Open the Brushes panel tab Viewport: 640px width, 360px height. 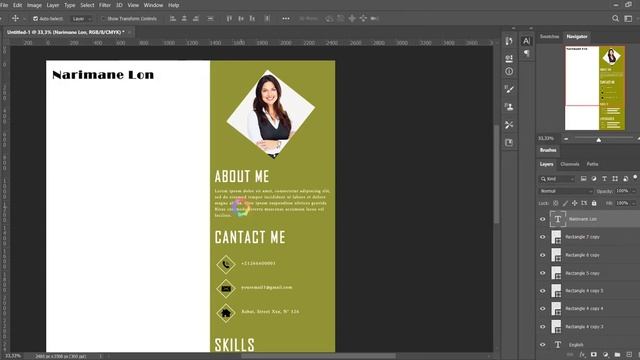[x=548, y=150]
